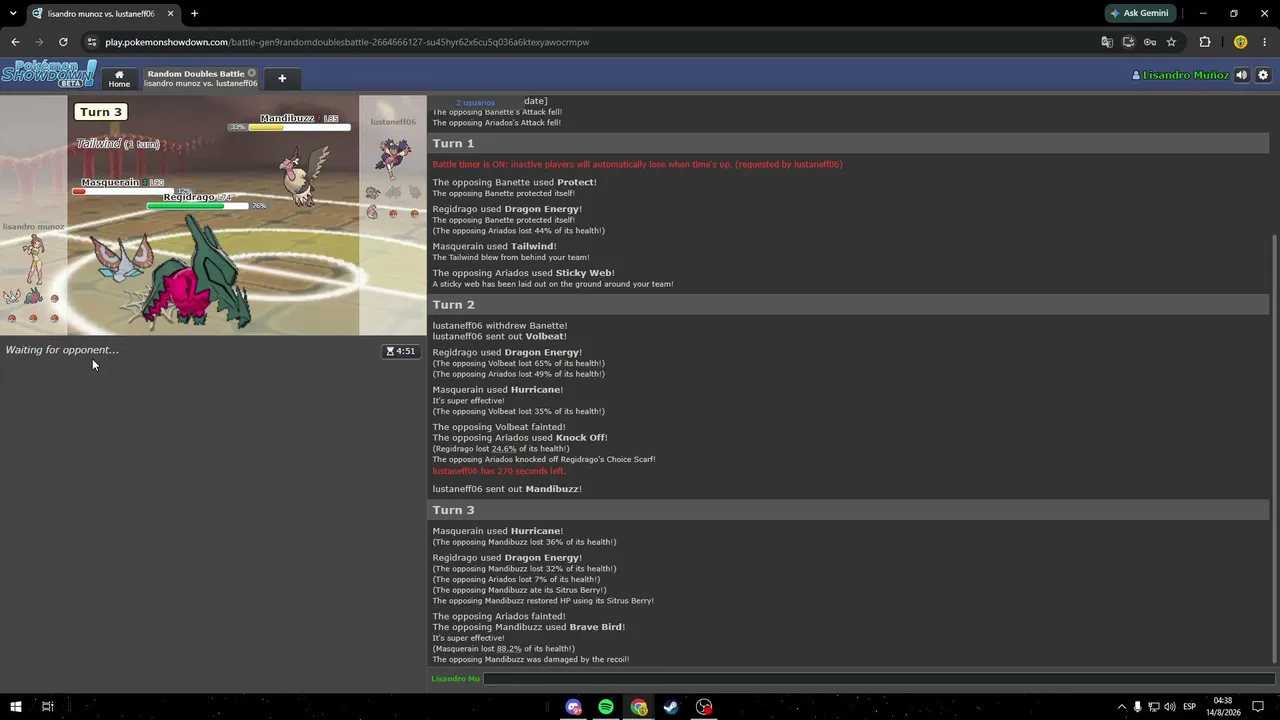Viewport: 1280px width, 720px height.
Task: Select your Masquerain sprite on the field
Action: coord(121,256)
